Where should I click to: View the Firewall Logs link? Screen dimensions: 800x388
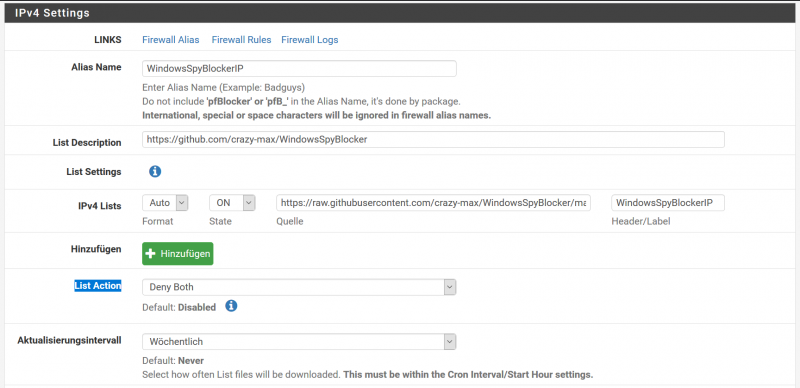[310, 40]
